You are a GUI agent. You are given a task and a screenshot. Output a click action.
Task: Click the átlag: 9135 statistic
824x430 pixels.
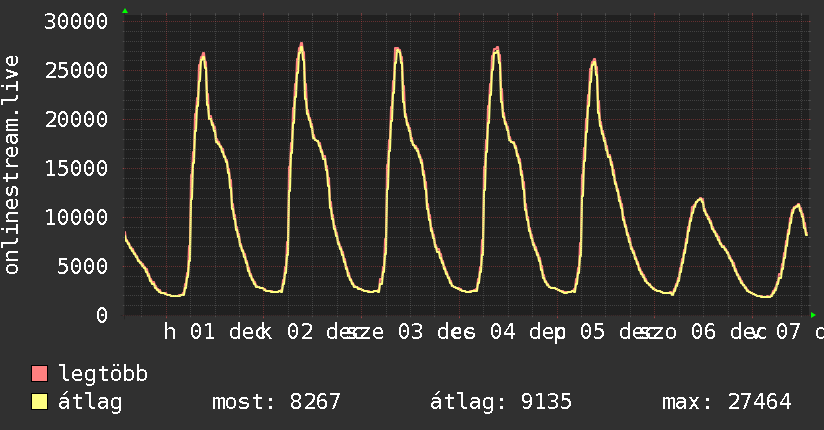click(500, 403)
